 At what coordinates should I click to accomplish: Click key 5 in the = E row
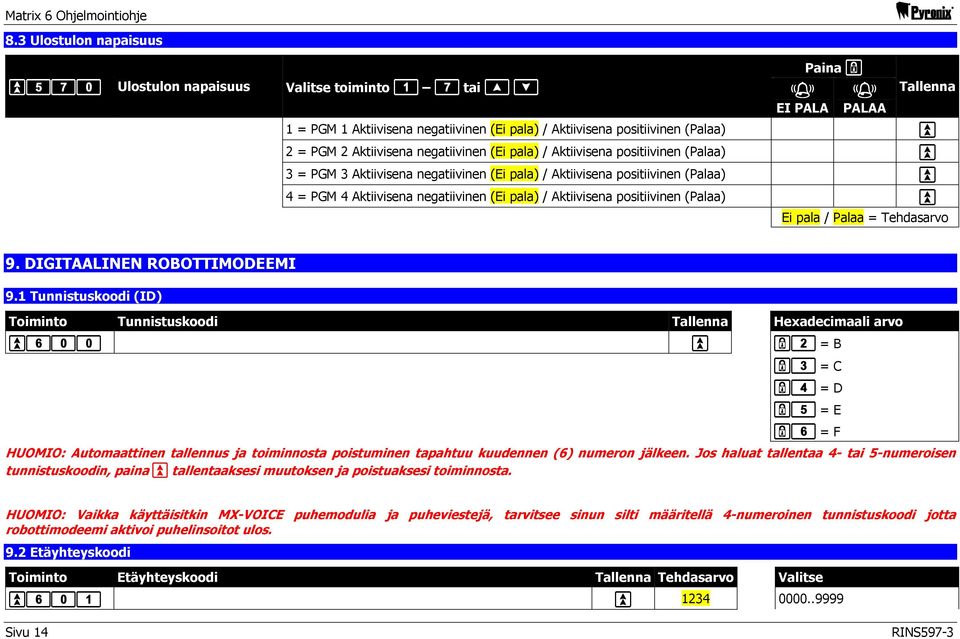pos(803,409)
